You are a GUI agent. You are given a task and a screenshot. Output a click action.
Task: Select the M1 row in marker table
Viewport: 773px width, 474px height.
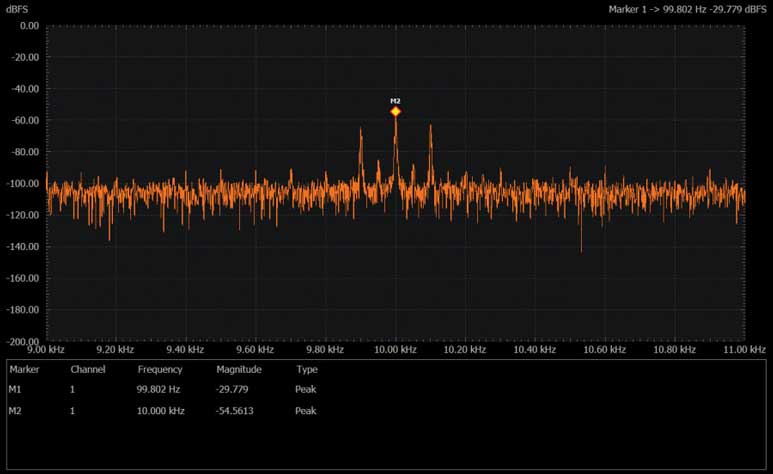click(15, 389)
